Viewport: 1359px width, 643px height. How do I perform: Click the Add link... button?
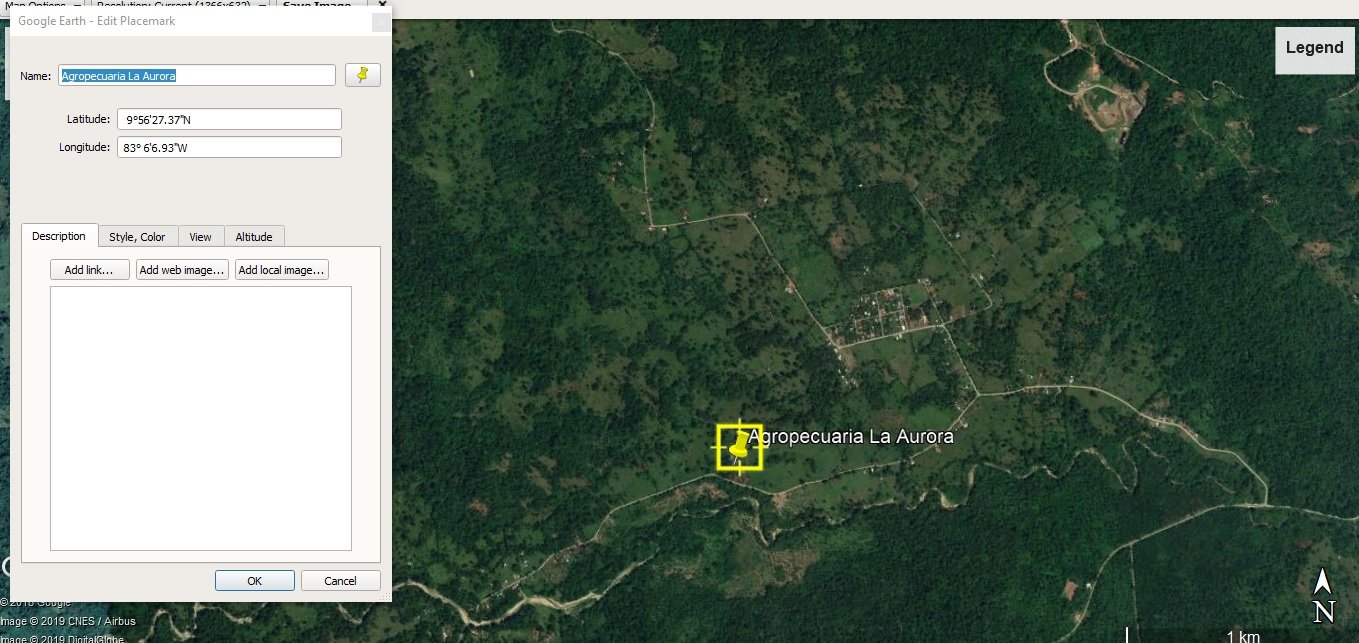(90, 270)
